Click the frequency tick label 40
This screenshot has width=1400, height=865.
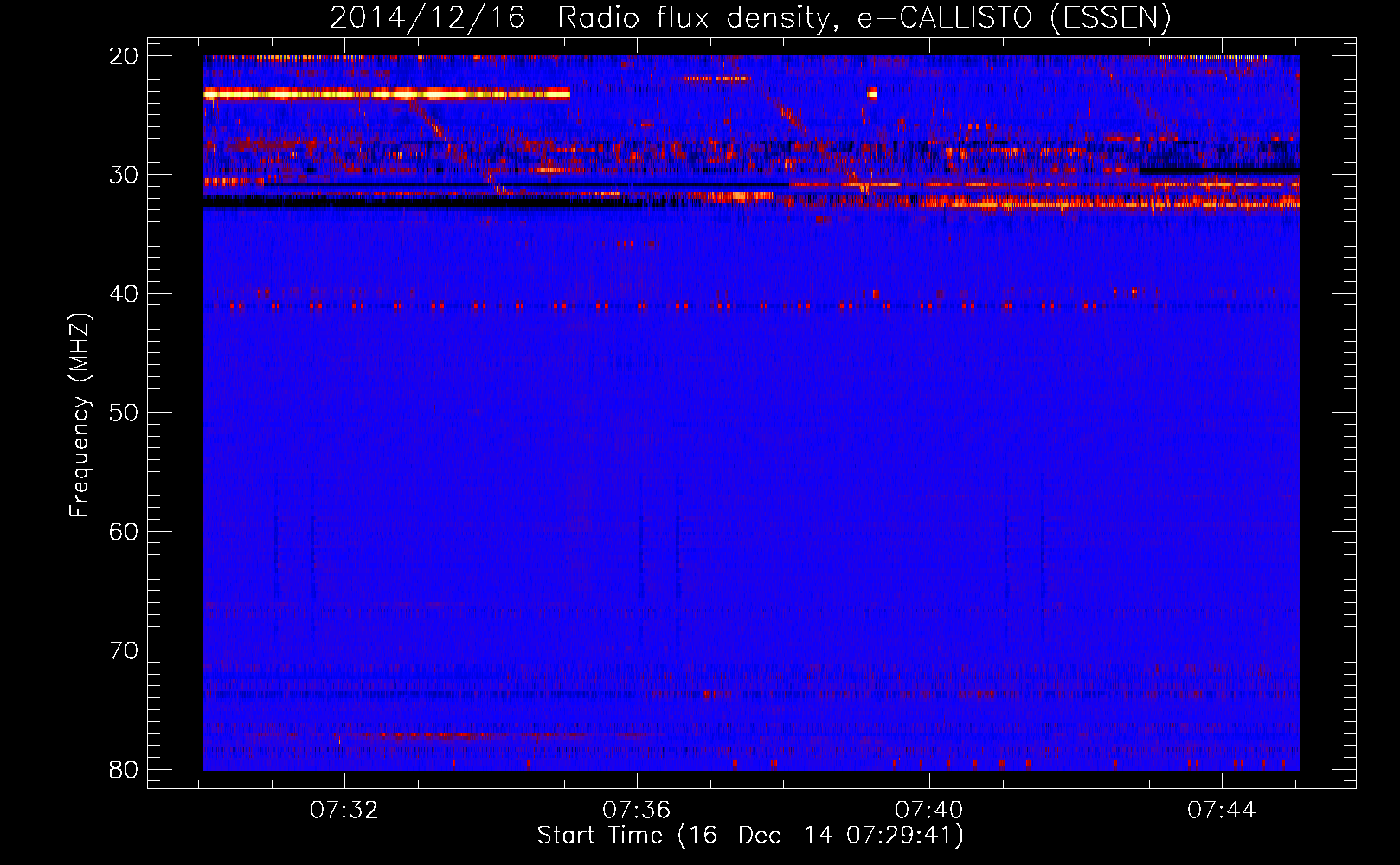tap(124, 294)
